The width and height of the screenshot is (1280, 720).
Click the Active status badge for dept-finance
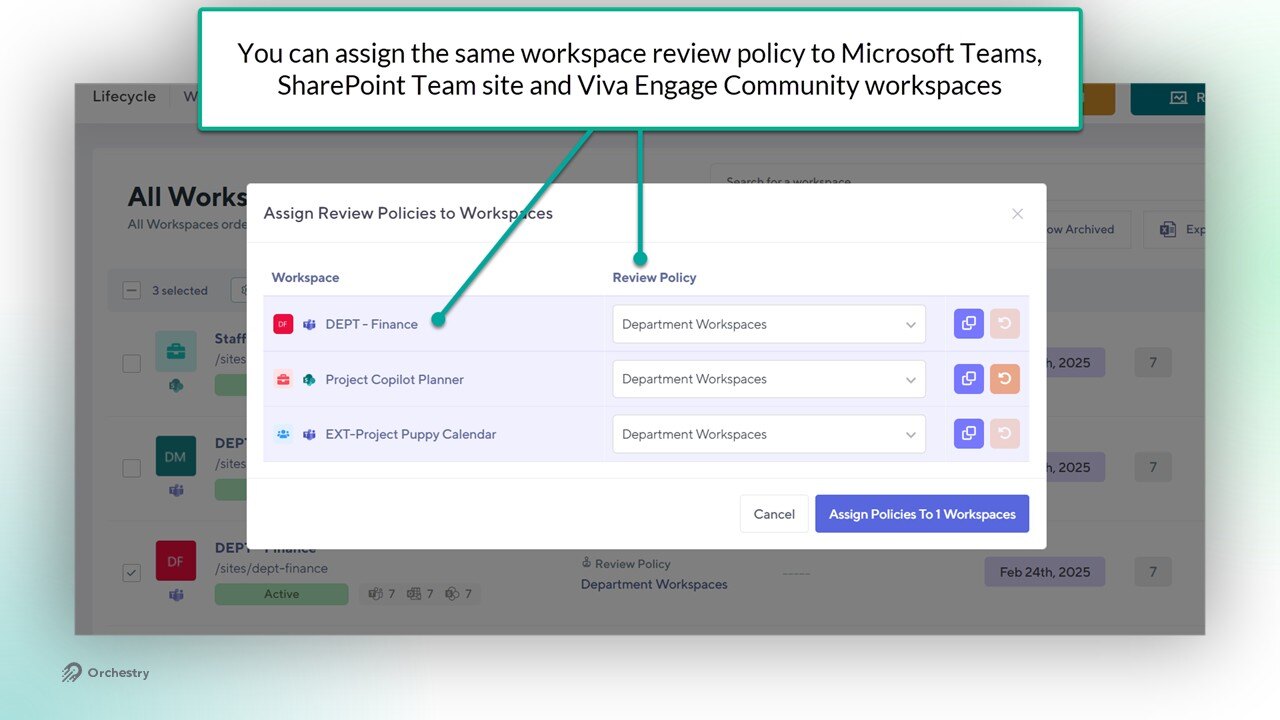[x=281, y=594]
